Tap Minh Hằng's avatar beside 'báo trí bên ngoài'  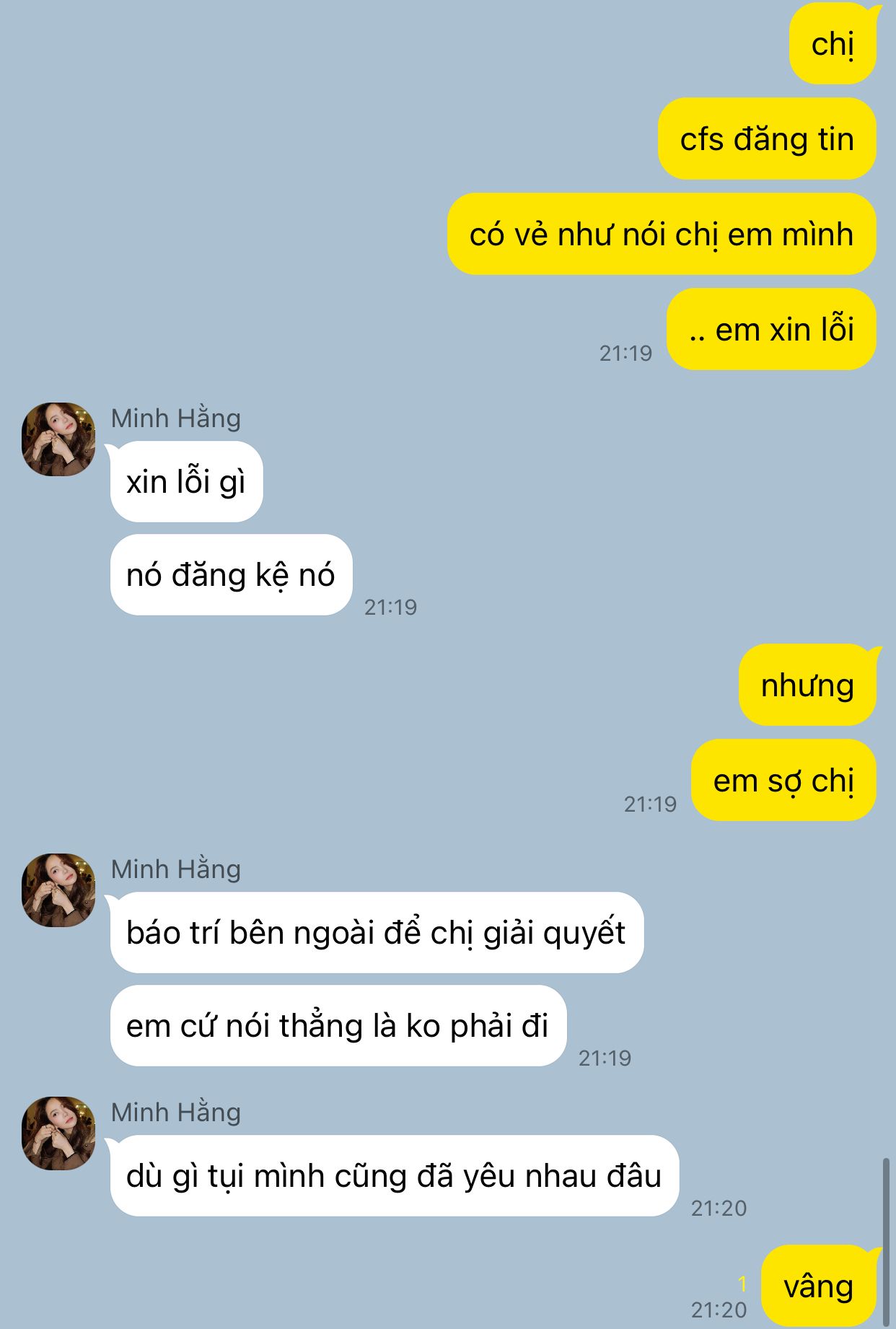pos(58,890)
